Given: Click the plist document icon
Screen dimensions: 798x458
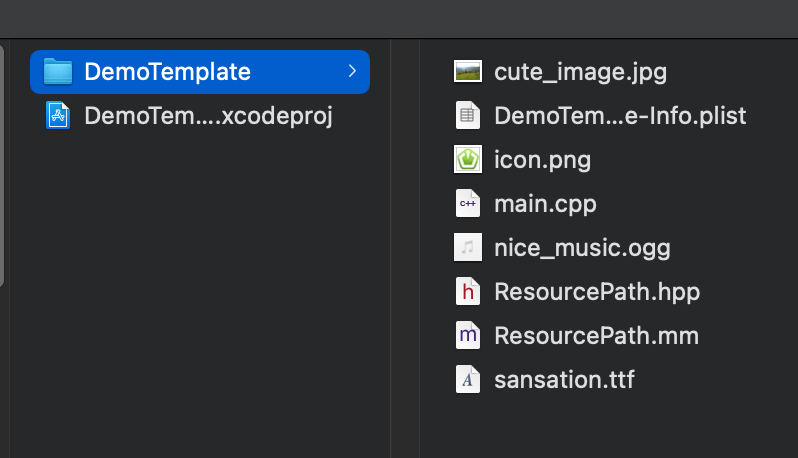Looking at the screenshot, I should pyautogui.click(x=467, y=115).
